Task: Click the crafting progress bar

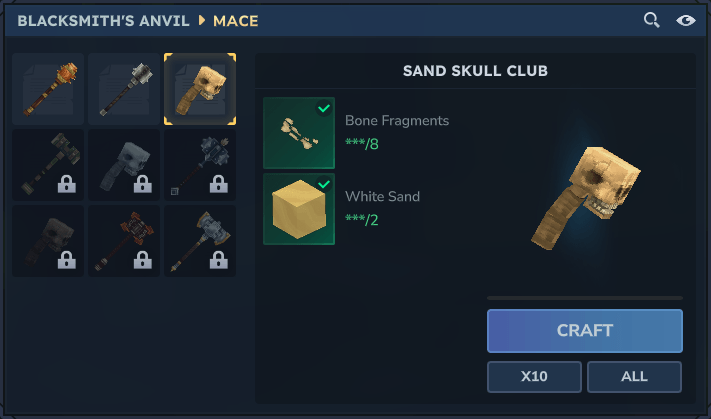Action: [x=584, y=298]
